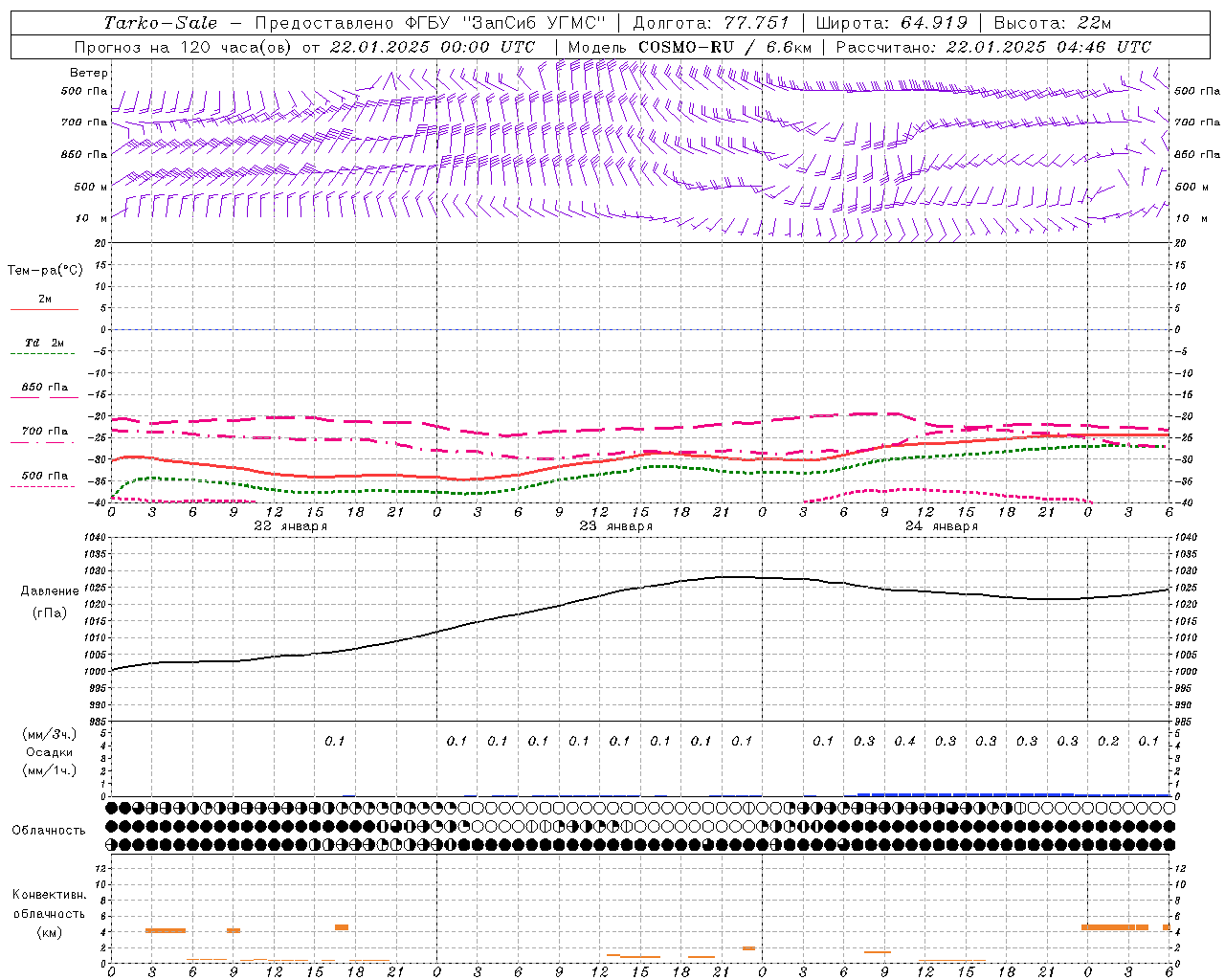This screenshot has height=980, width=1225.
Task: Click the 22 января date label
Action: pyautogui.click(x=290, y=526)
